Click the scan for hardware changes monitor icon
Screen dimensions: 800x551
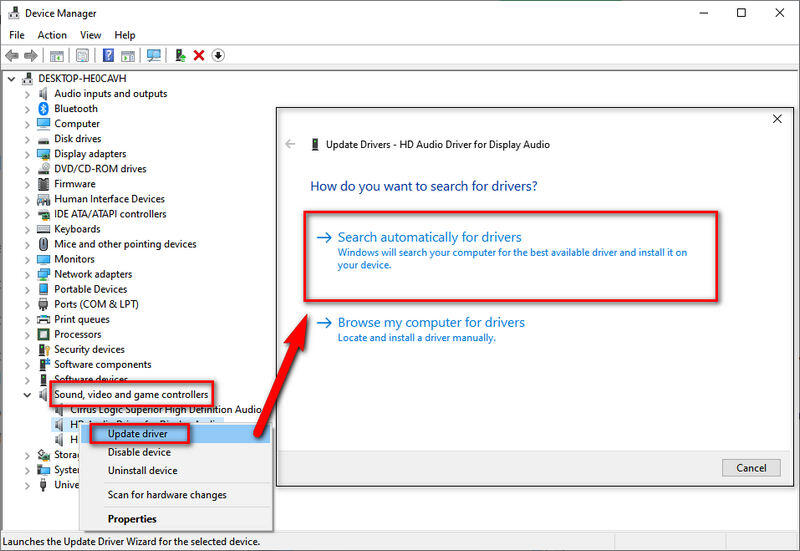coord(153,55)
